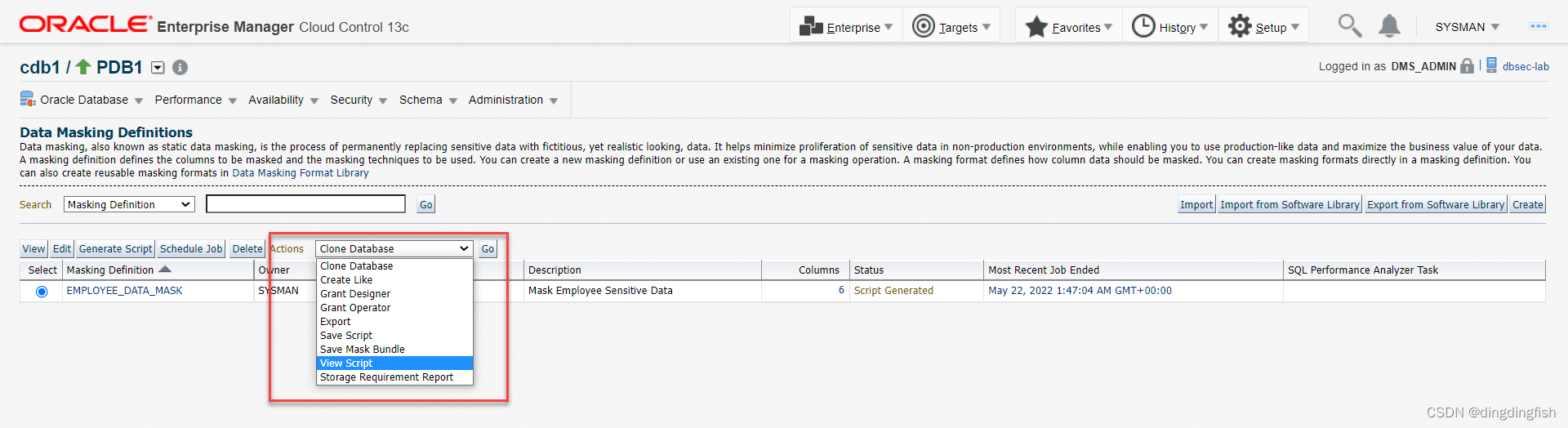Open the dbsec-lab host link
The height and width of the screenshot is (428, 1568).
[x=1526, y=67]
